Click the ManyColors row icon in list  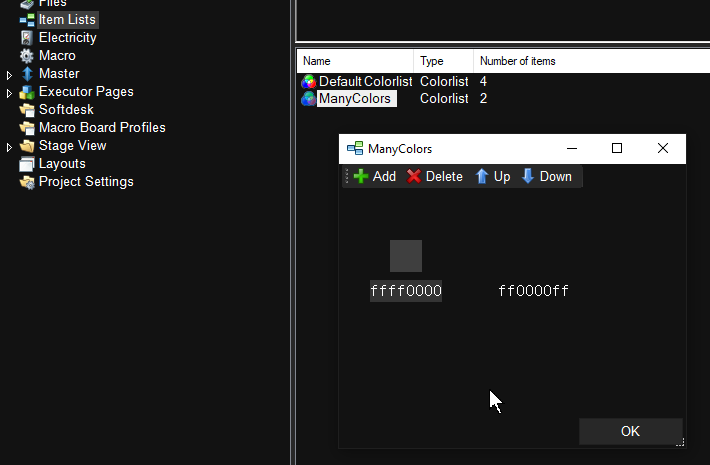tap(309, 99)
